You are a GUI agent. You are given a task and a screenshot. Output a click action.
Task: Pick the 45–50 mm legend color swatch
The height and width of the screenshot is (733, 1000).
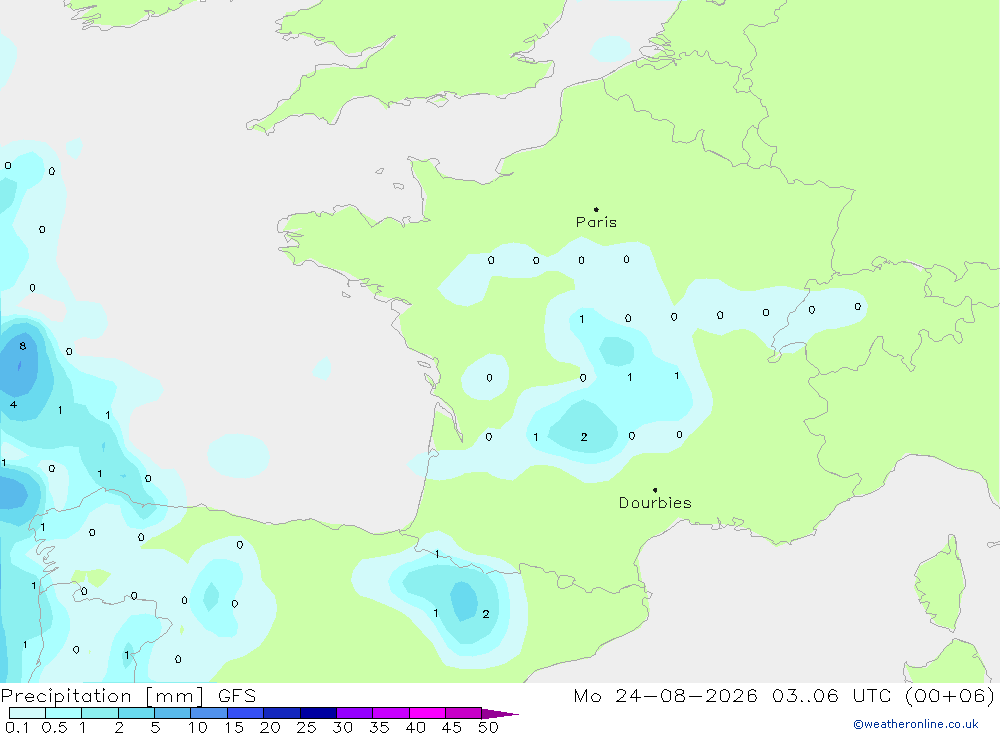(464, 713)
